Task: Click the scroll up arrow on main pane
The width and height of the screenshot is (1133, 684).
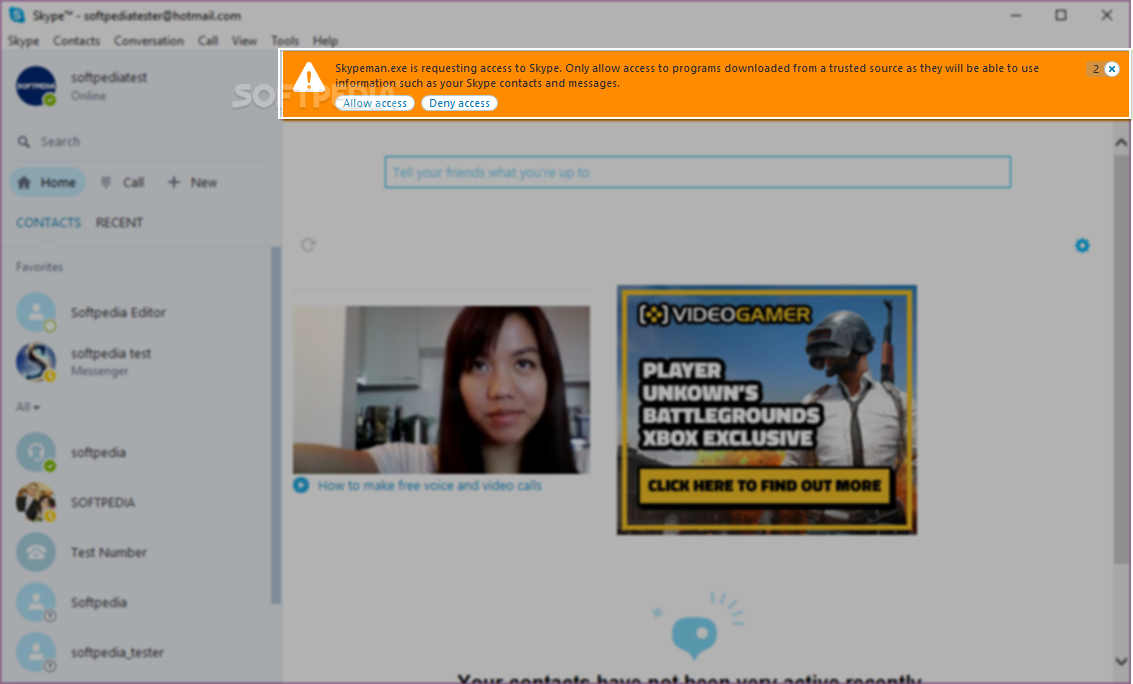Action: point(1121,143)
